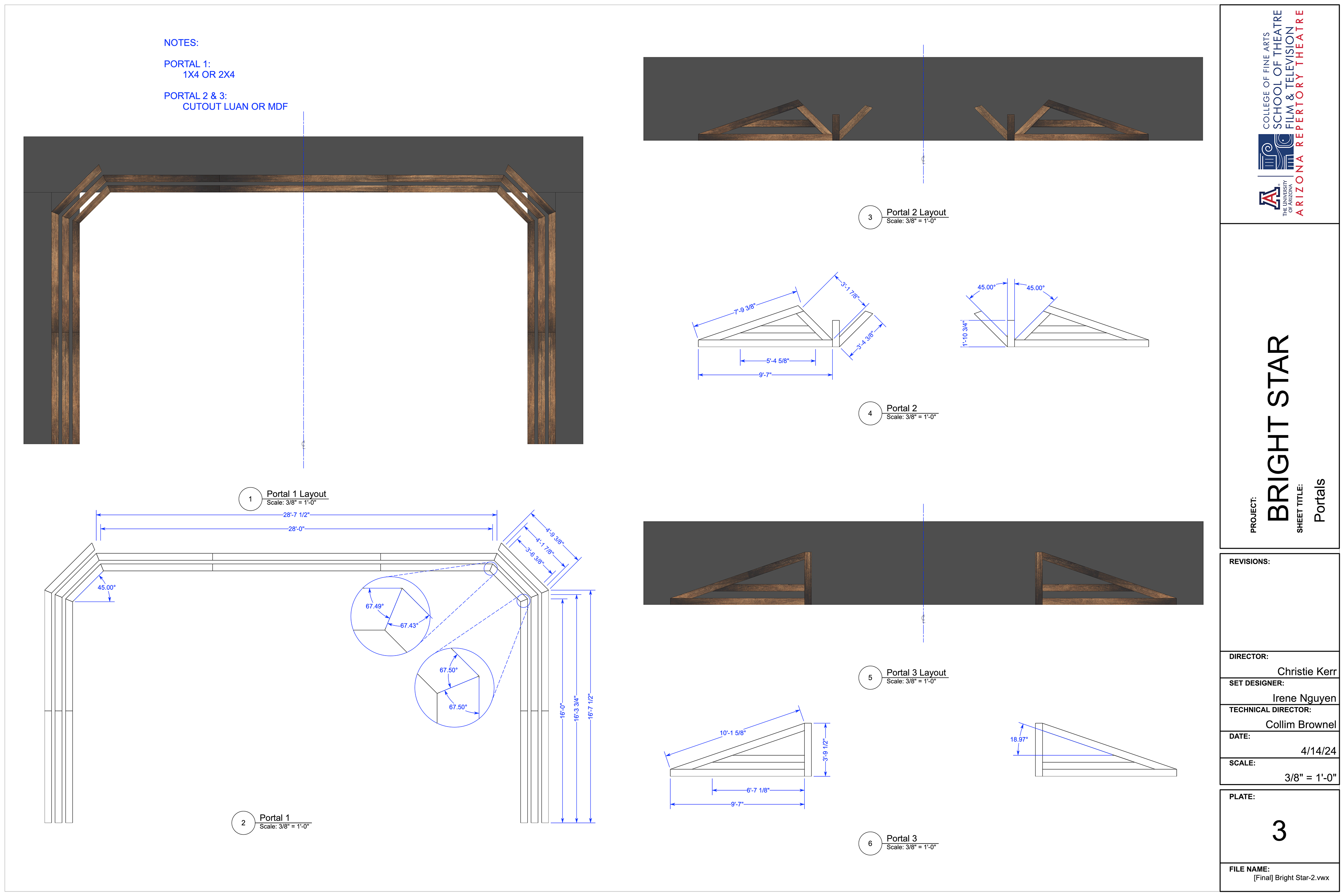1344x896 pixels.
Task: Click the 28'-7 1/2" dimension text
Action: coord(296,515)
